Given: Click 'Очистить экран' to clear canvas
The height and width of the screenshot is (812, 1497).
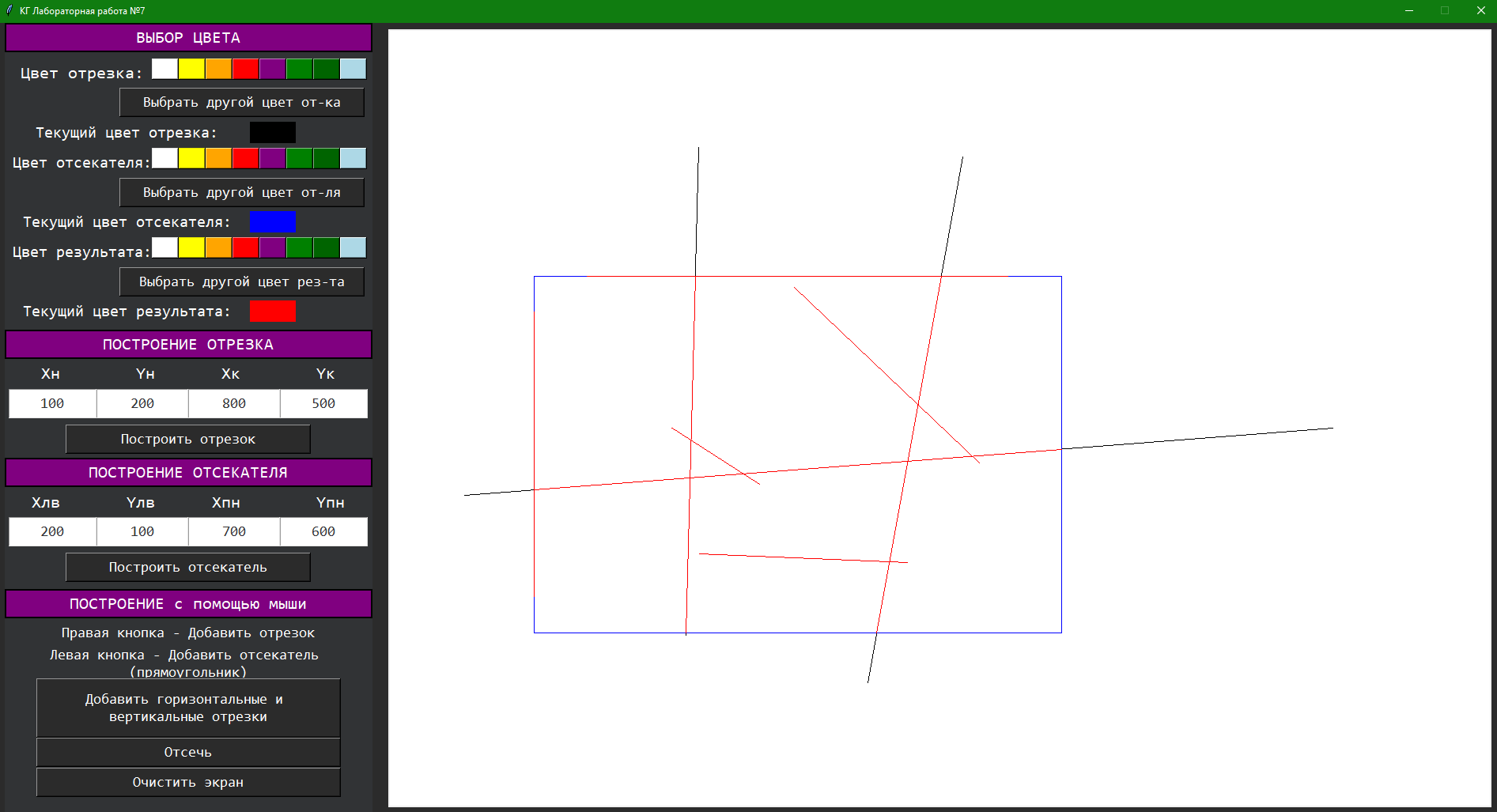Looking at the screenshot, I should click(188, 782).
